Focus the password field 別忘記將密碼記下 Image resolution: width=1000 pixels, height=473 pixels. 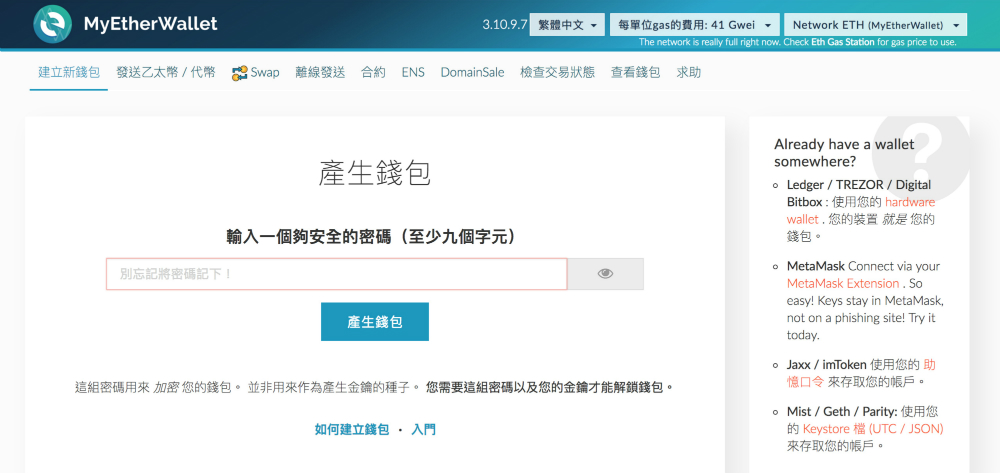coord(337,274)
